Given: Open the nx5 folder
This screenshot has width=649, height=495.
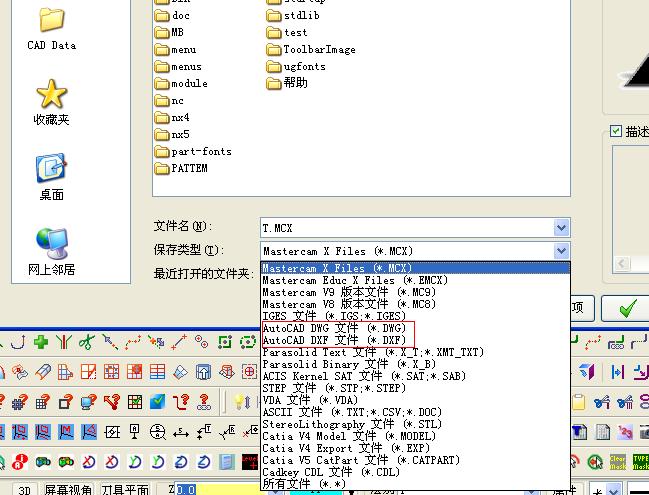Looking at the screenshot, I should pos(172,135).
